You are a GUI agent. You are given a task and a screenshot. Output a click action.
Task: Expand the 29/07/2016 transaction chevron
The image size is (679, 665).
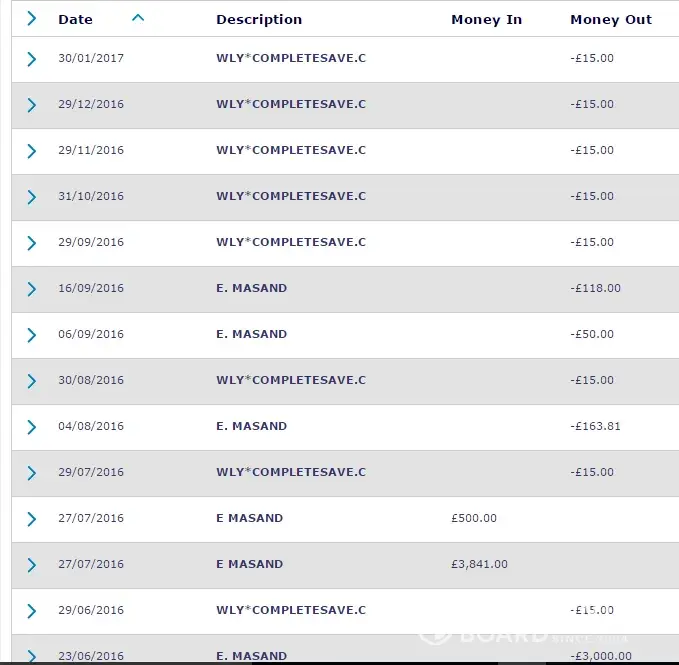pos(32,473)
